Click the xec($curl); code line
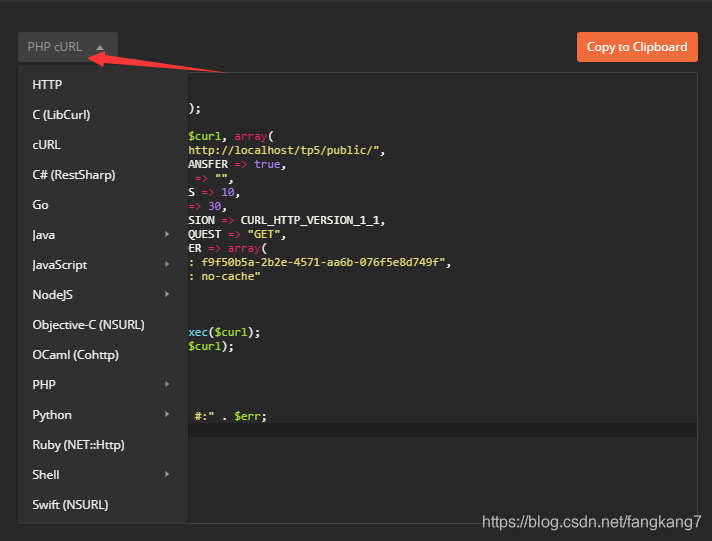 tap(224, 332)
